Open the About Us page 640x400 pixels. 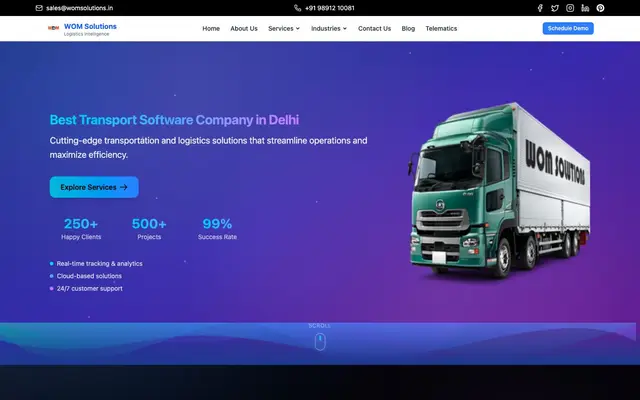(x=244, y=29)
